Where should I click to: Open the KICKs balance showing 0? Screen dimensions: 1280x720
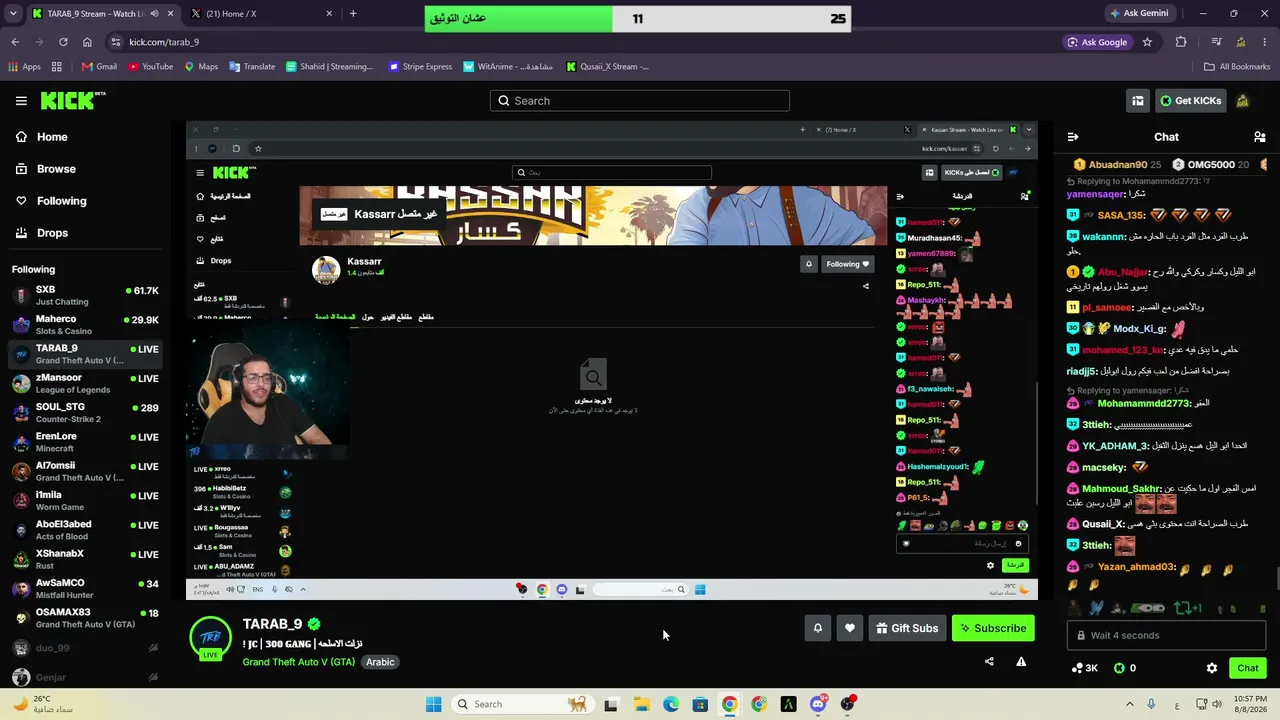[1125, 668]
